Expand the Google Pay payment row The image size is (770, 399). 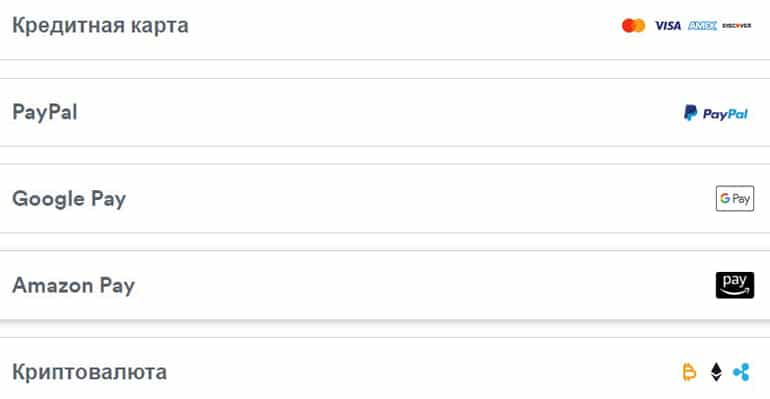coord(385,199)
